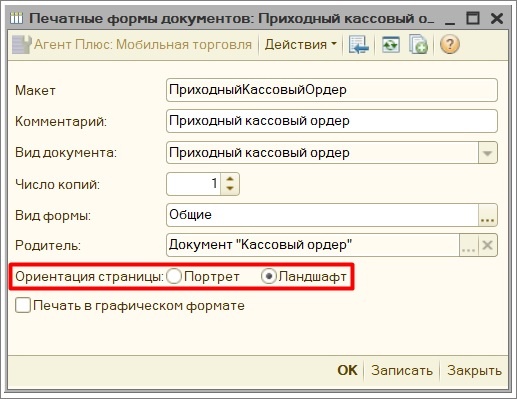
Task: Click the Число копий number field
Action: coord(193,184)
